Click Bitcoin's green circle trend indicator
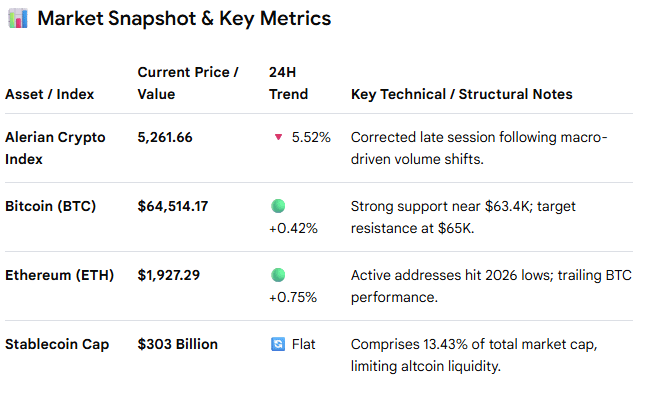The height and width of the screenshot is (397, 646). click(x=278, y=206)
